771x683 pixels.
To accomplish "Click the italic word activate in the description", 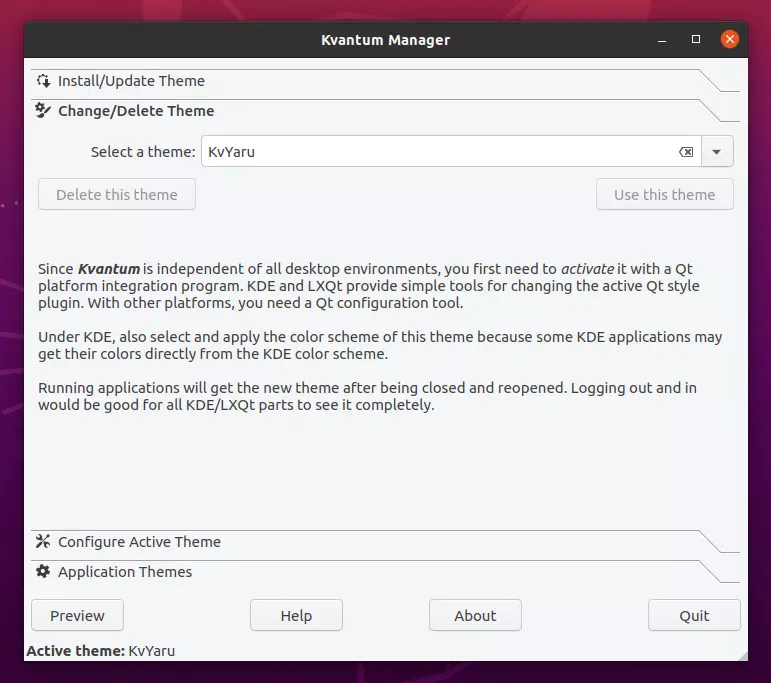I will [587, 269].
